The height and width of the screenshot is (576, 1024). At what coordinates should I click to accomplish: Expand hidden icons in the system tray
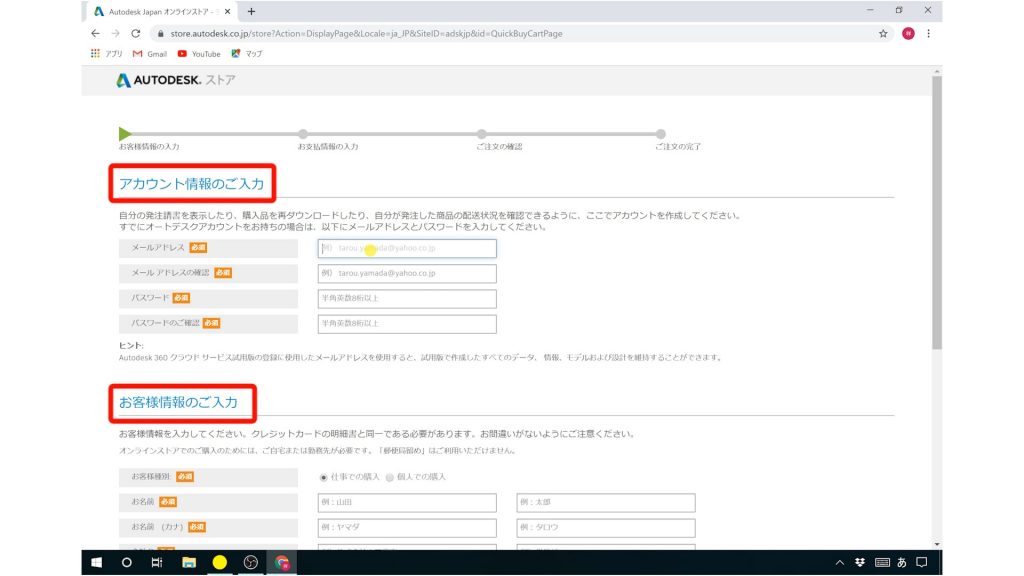pos(839,563)
